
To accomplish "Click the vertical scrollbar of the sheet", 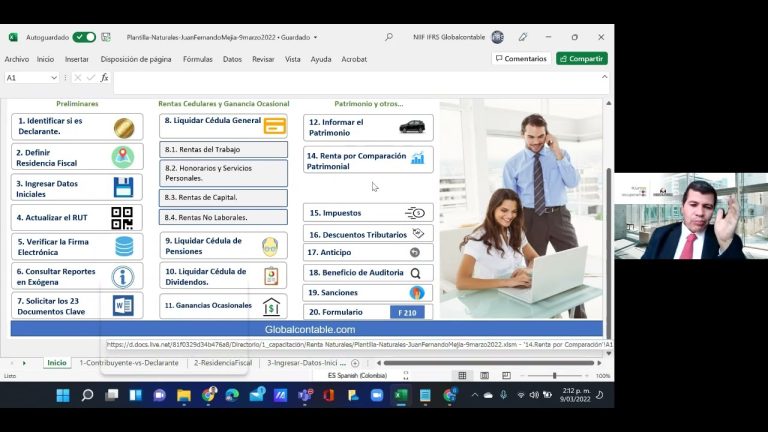I will click(609, 252).
